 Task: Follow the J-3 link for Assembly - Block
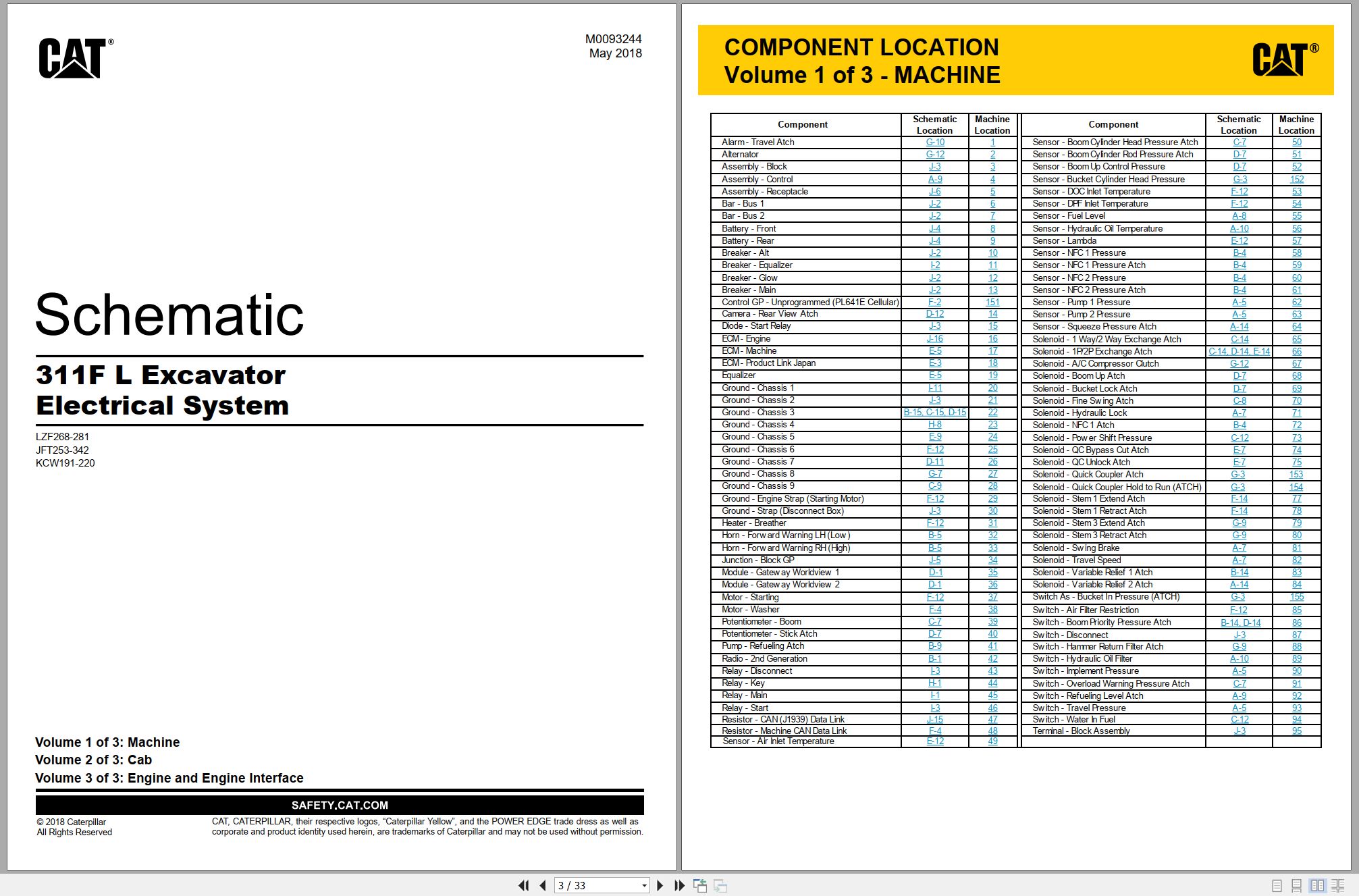tap(935, 167)
